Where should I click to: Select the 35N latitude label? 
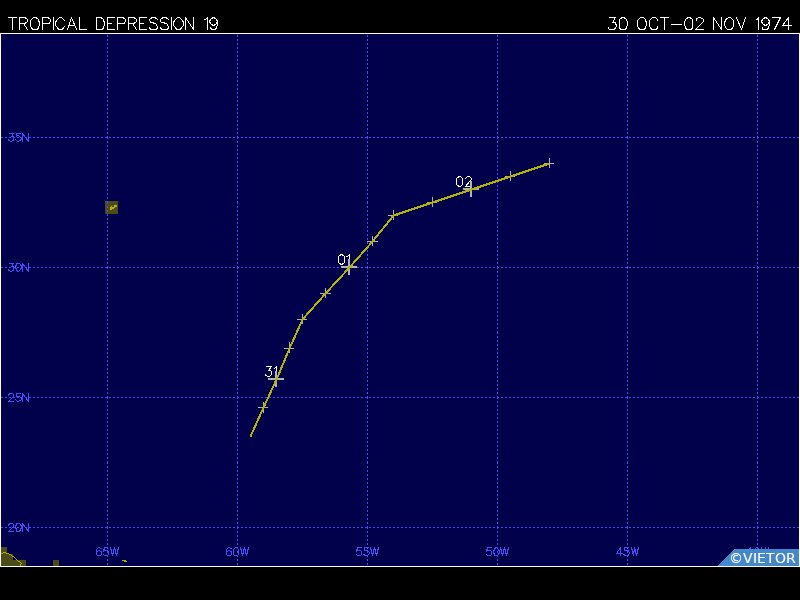point(18,137)
